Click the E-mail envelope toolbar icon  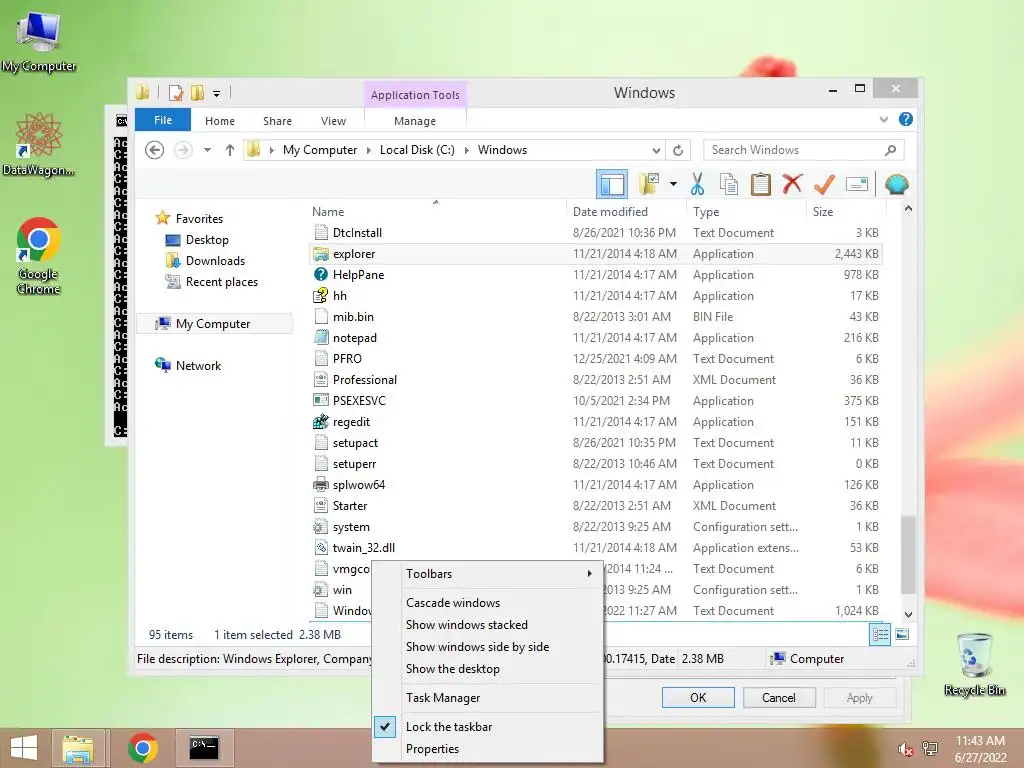coord(856,184)
